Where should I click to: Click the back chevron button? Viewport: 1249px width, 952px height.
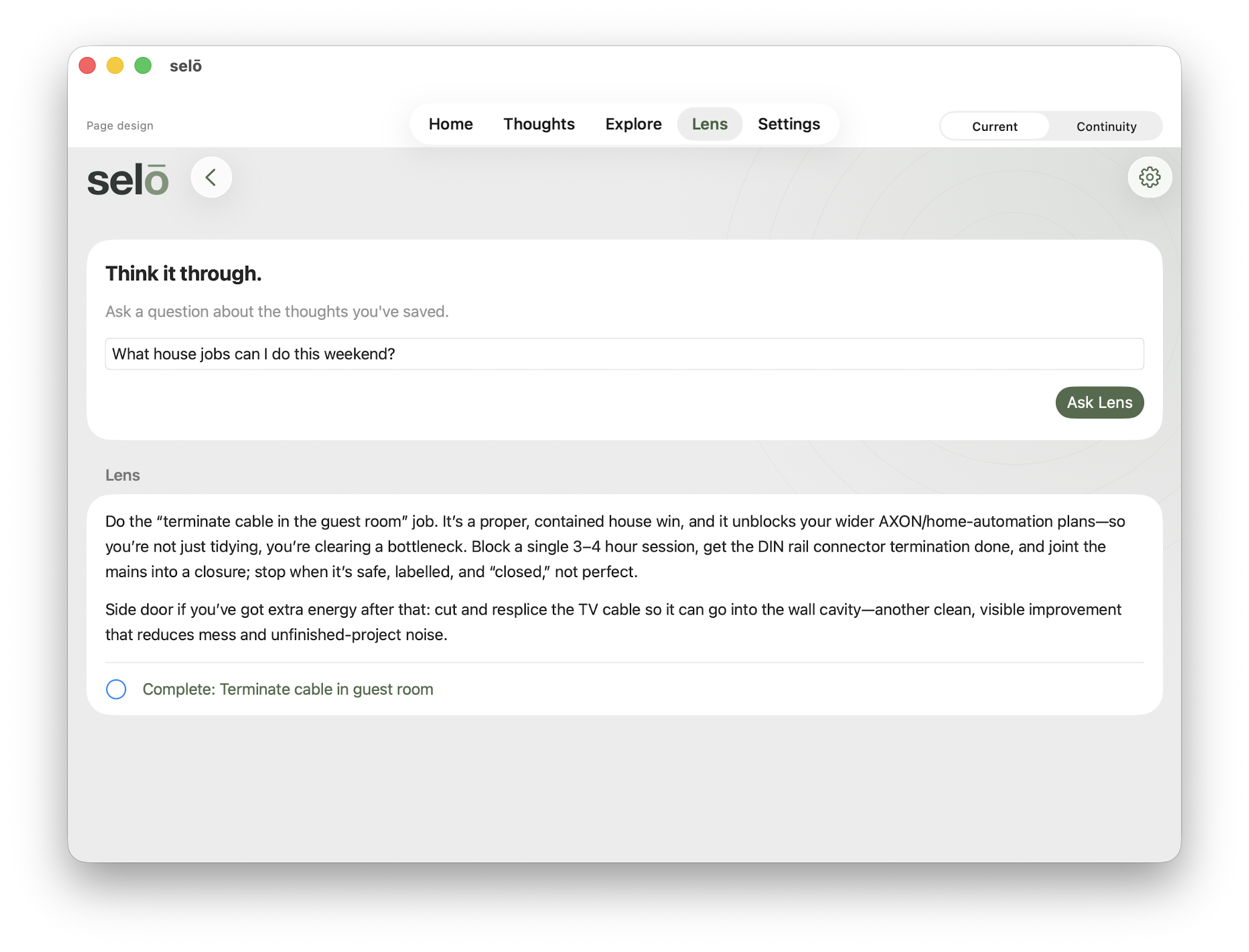211,177
